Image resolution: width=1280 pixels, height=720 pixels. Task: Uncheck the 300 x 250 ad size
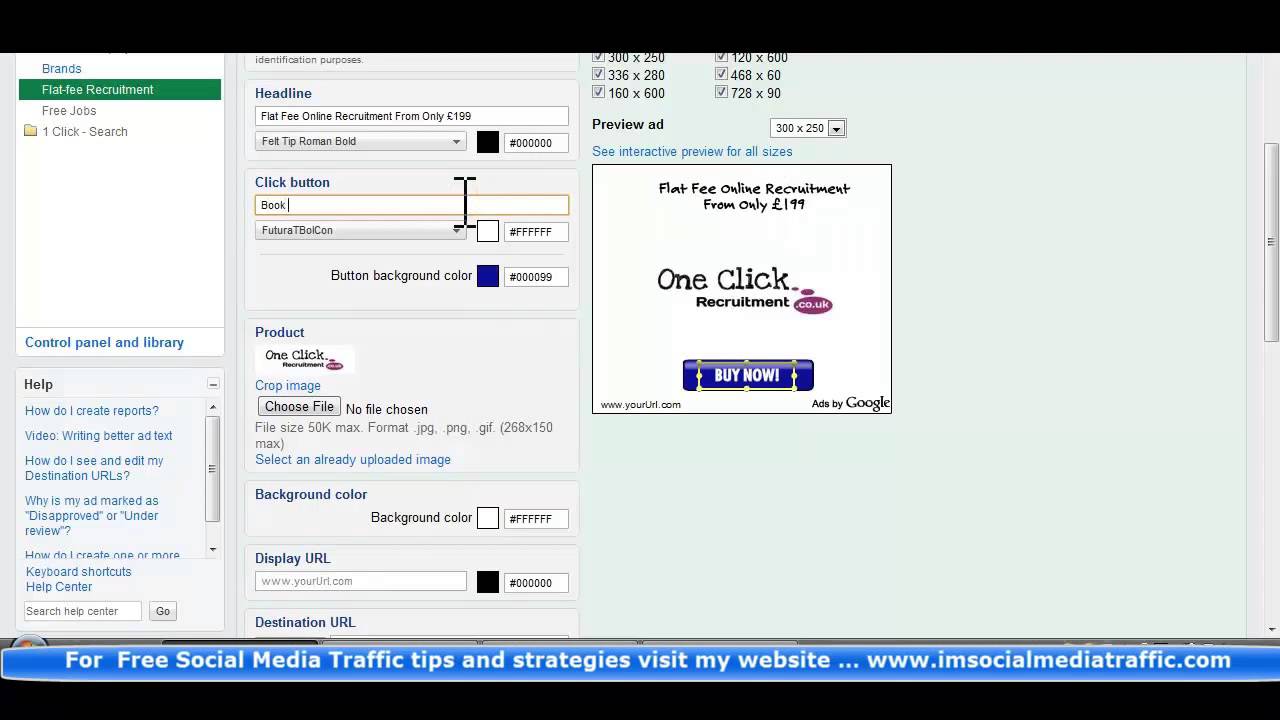coord(598,56)
